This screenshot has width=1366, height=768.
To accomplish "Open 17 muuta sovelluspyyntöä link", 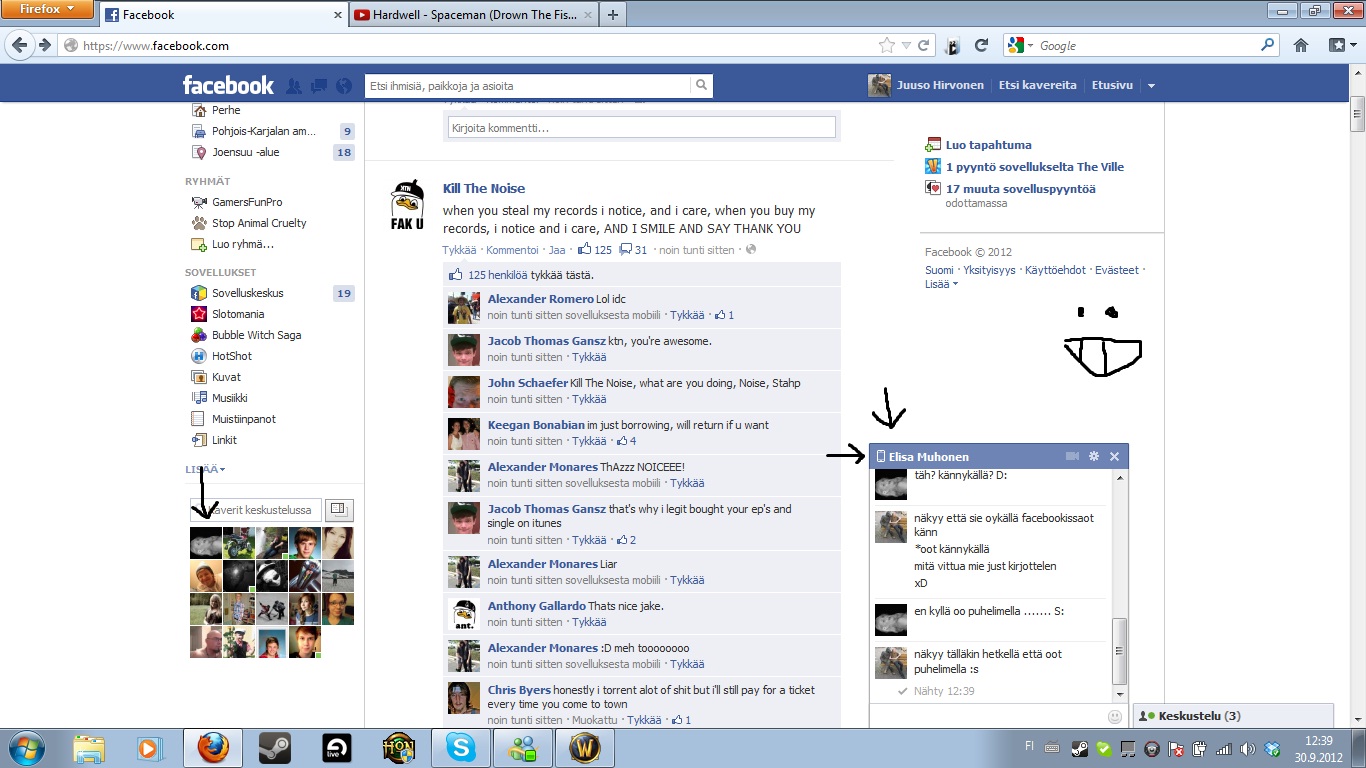I will point(1021,188).
